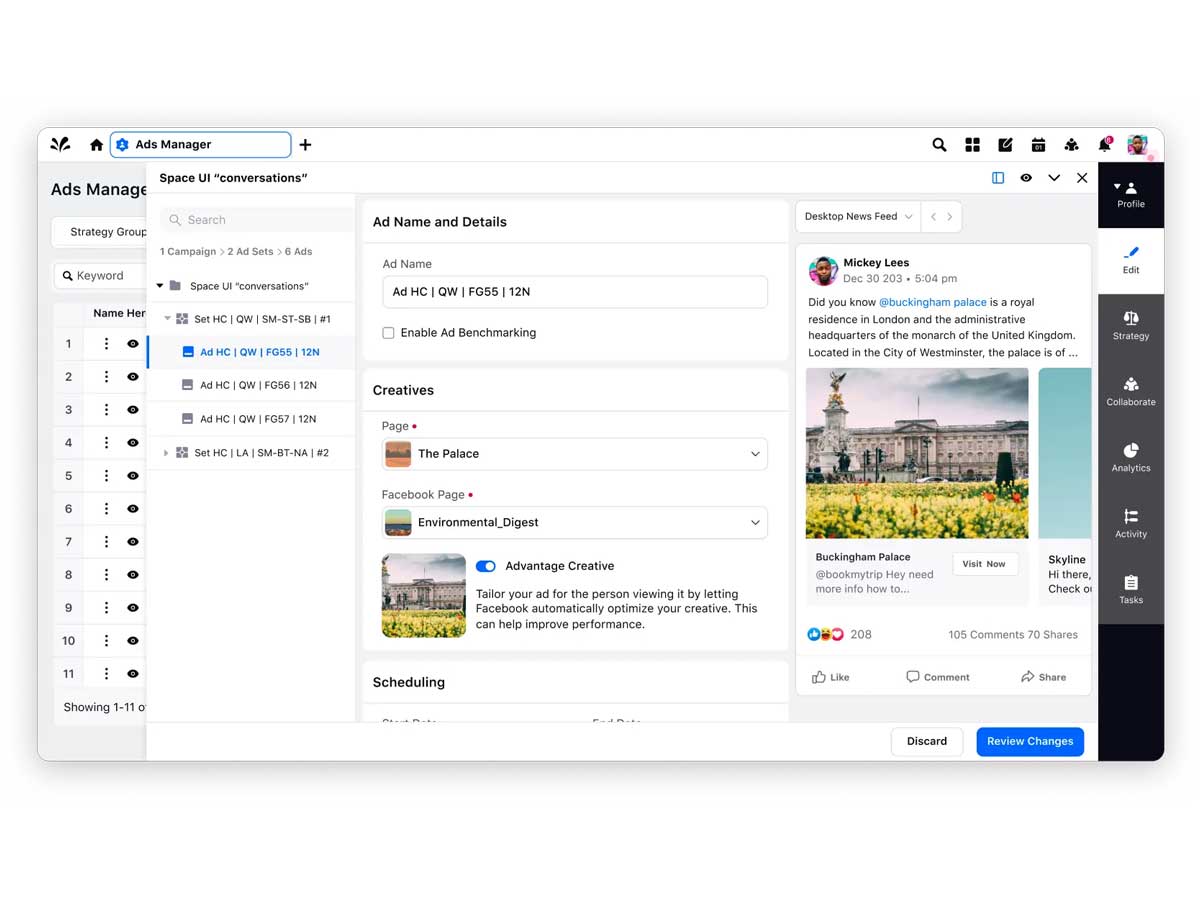The image size is (1200, 900).
Task: Open the Strategy Group filter
Action: pos(100,232)
